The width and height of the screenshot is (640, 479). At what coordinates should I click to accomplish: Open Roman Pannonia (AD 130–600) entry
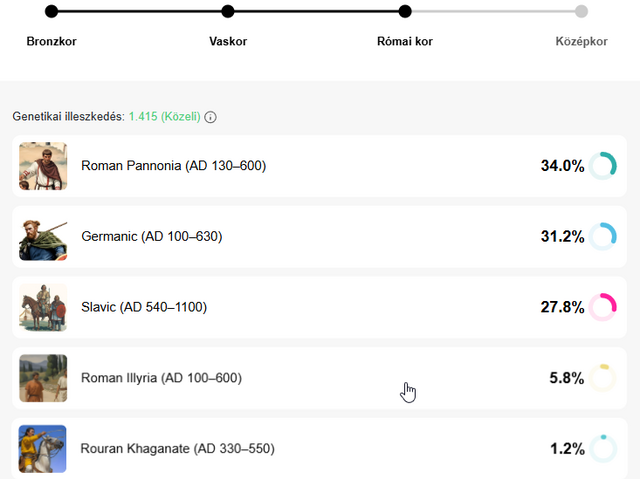pyautogui.click(x=174, y=166)
